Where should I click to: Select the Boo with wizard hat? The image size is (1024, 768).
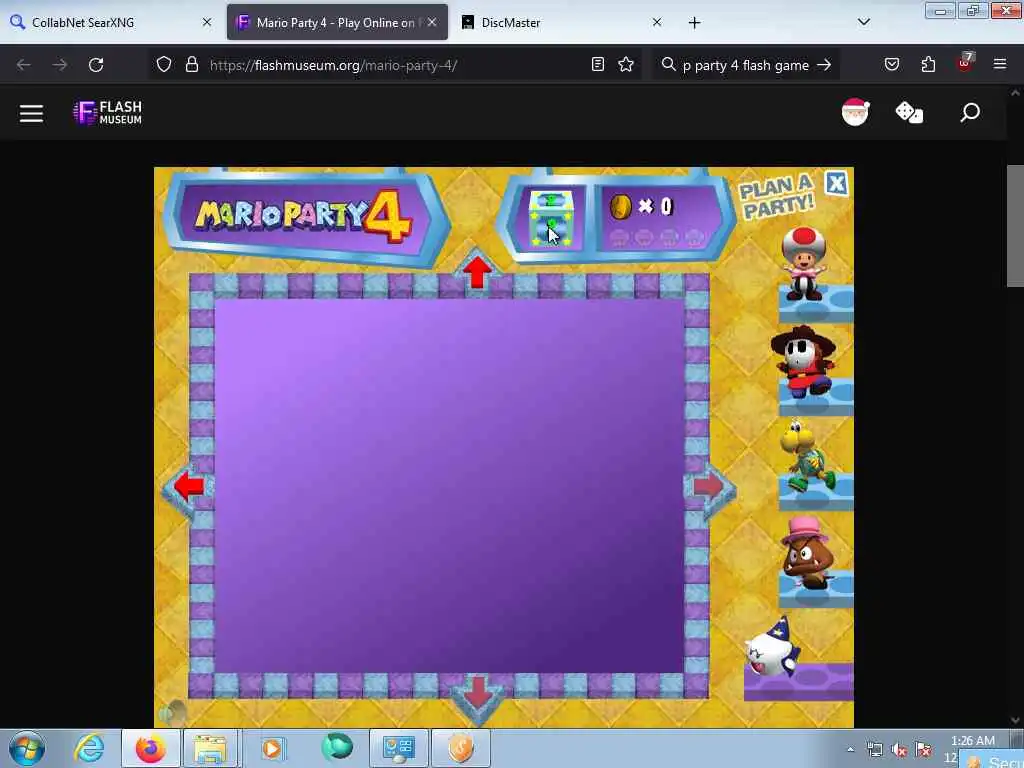pyautogui.click(x=773, y=647)
